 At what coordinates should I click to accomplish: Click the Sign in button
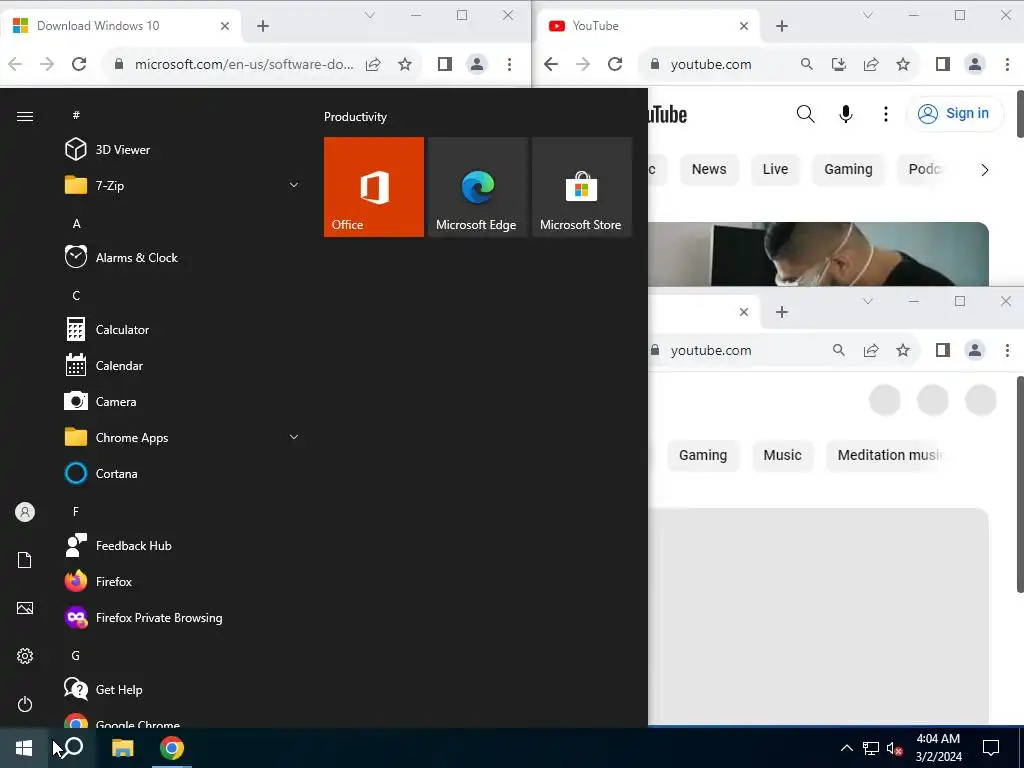pyautogui.click(x=954, y=114)
